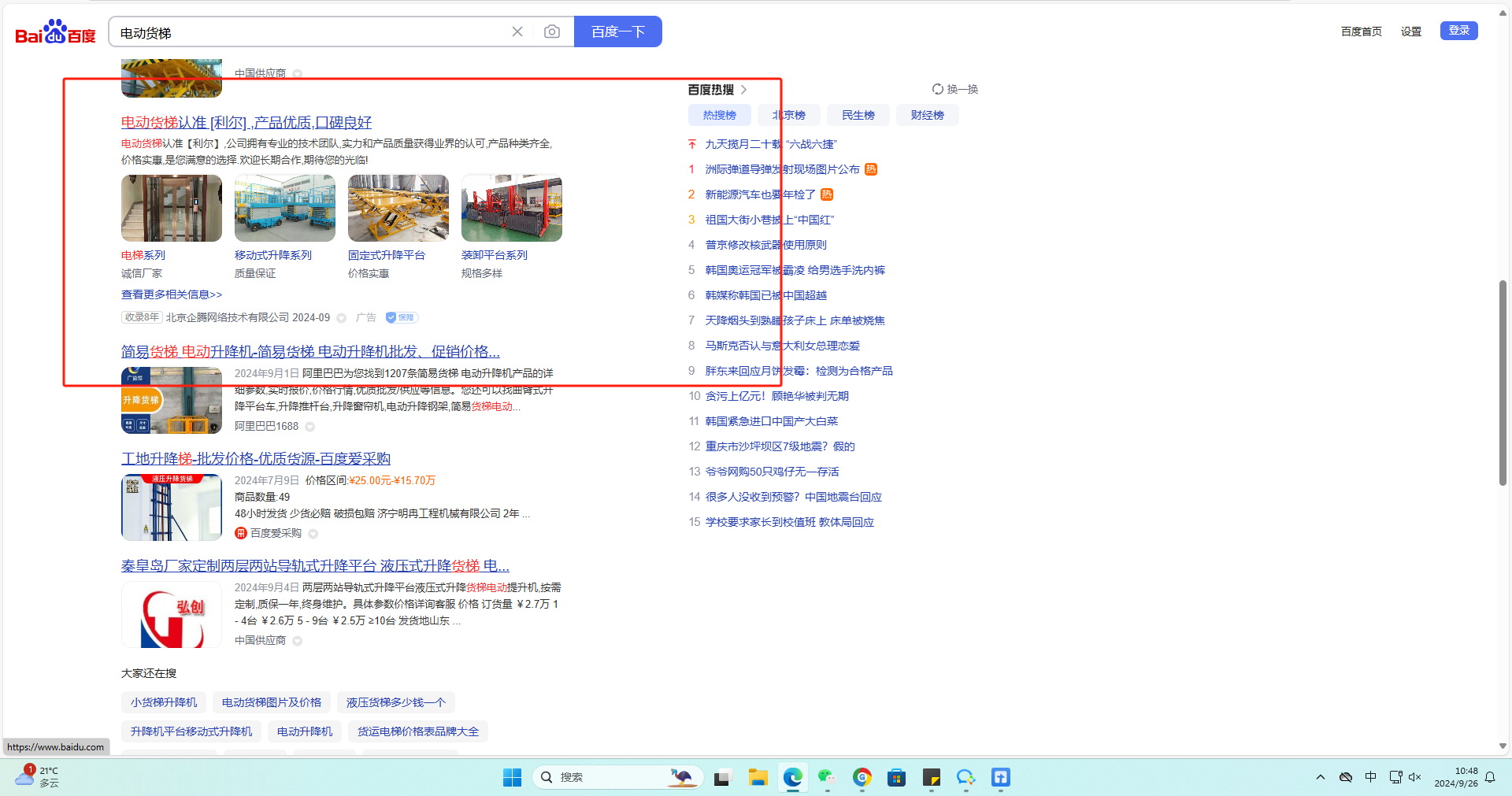This screenshot has height=796, width=1512.
Task: Click the camera image search icon
Action: (x=552, y=31)
